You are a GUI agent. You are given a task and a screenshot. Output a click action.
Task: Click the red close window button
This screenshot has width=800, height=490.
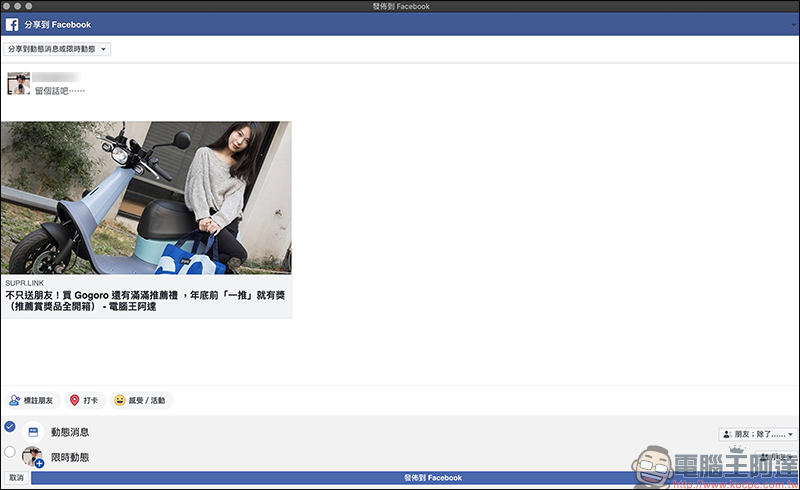tap(6, 6)
